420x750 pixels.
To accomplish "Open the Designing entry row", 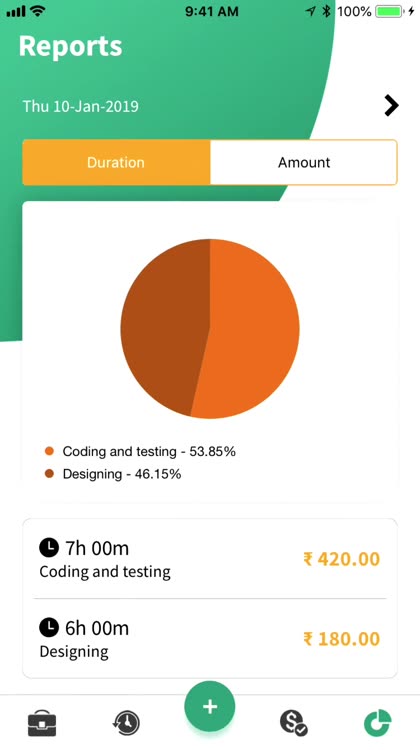I will click(x=210, y=638).
